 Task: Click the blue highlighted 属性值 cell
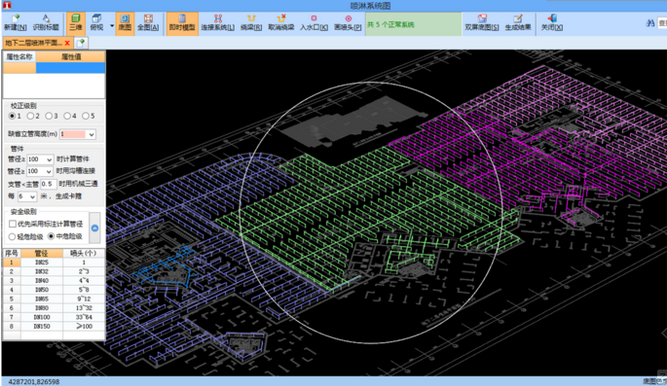click(x=71, y=68)
